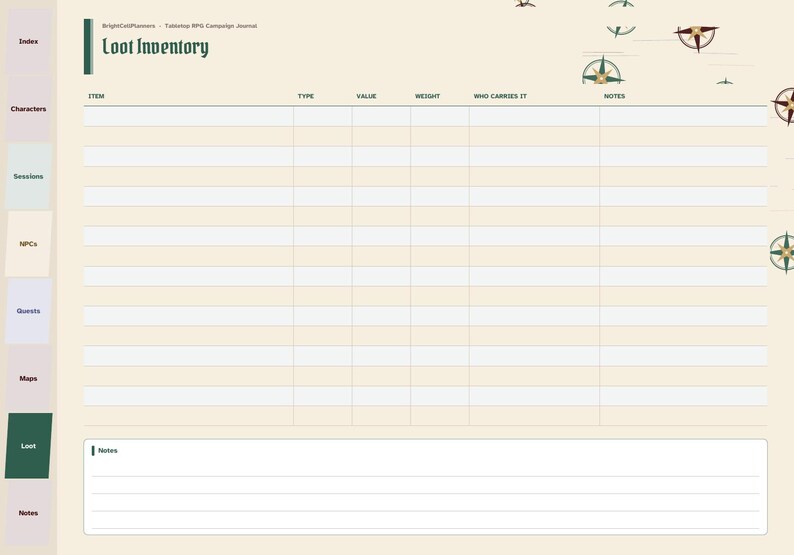The image size is (794, 555).
Task: Click the first row WHO CARRIES IT cell
Action: [x=534, y=116]
